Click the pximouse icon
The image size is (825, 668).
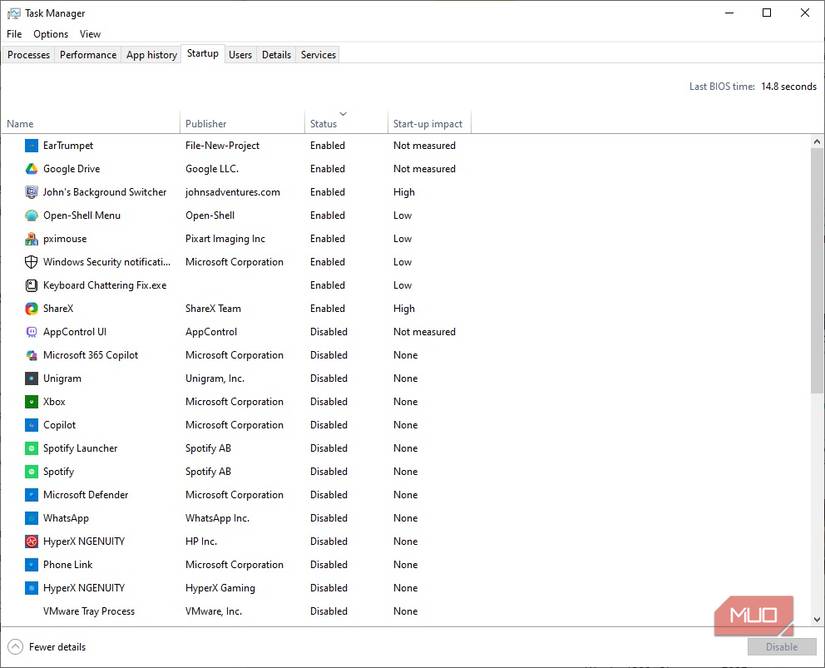click(31, 238)
